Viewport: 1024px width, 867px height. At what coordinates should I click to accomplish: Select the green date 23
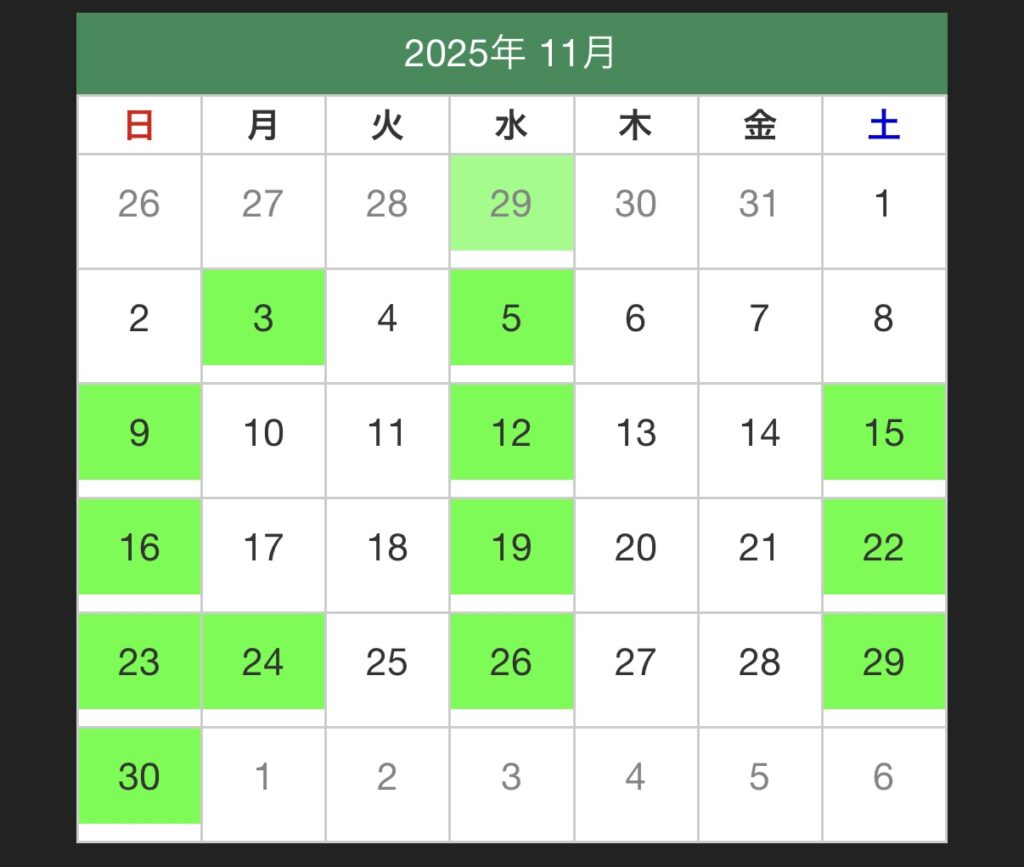point(139,662)
